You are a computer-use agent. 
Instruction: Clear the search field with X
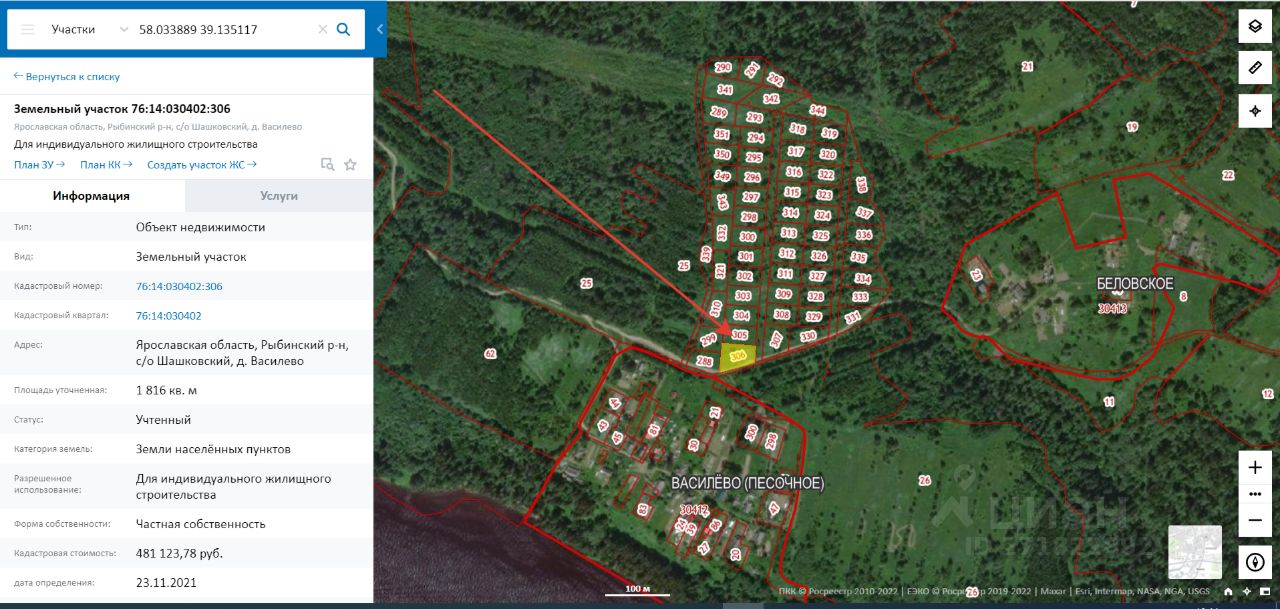coord(322,29)
